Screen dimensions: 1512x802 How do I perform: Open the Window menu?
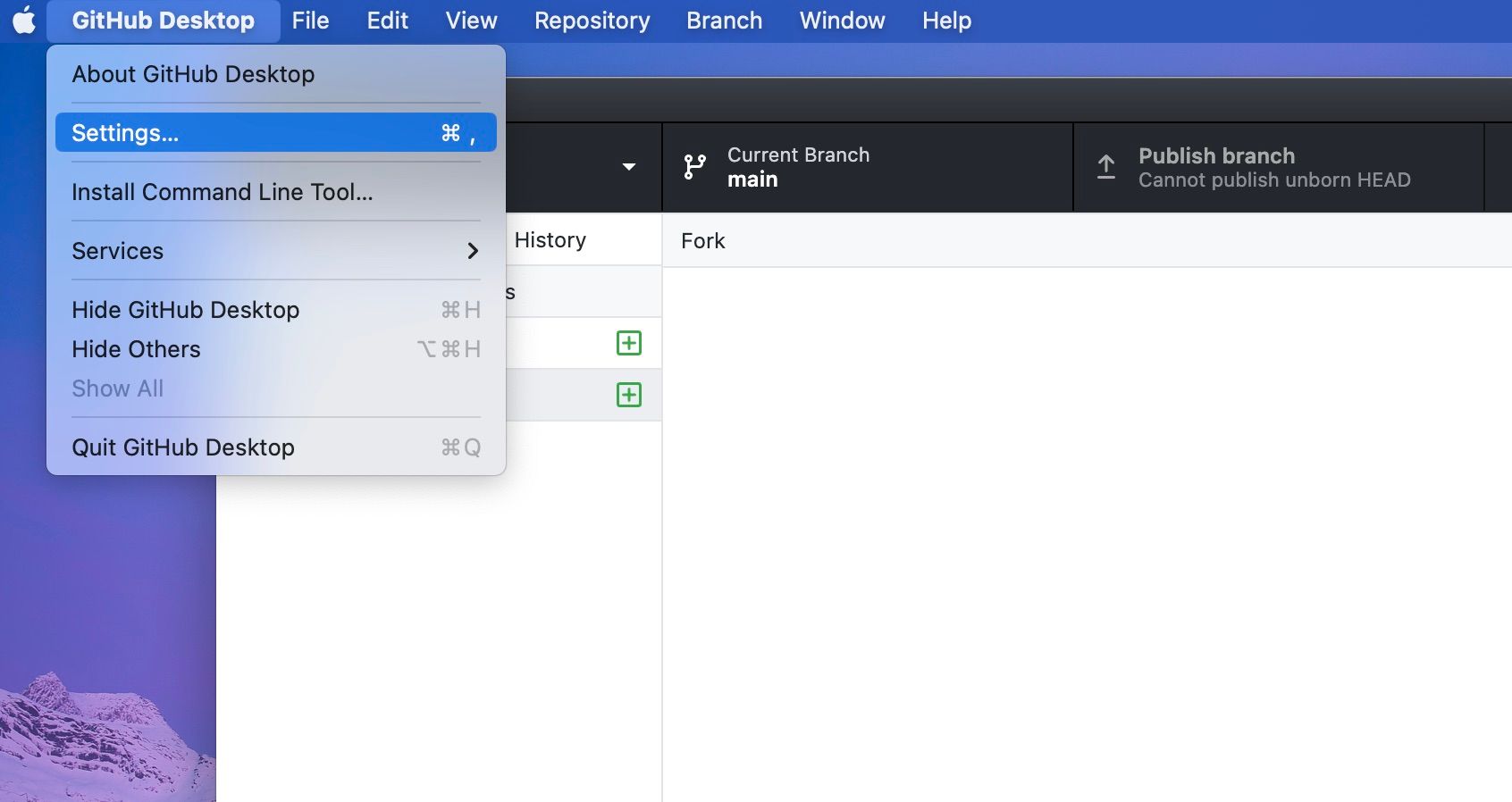[x=843, y=21]
